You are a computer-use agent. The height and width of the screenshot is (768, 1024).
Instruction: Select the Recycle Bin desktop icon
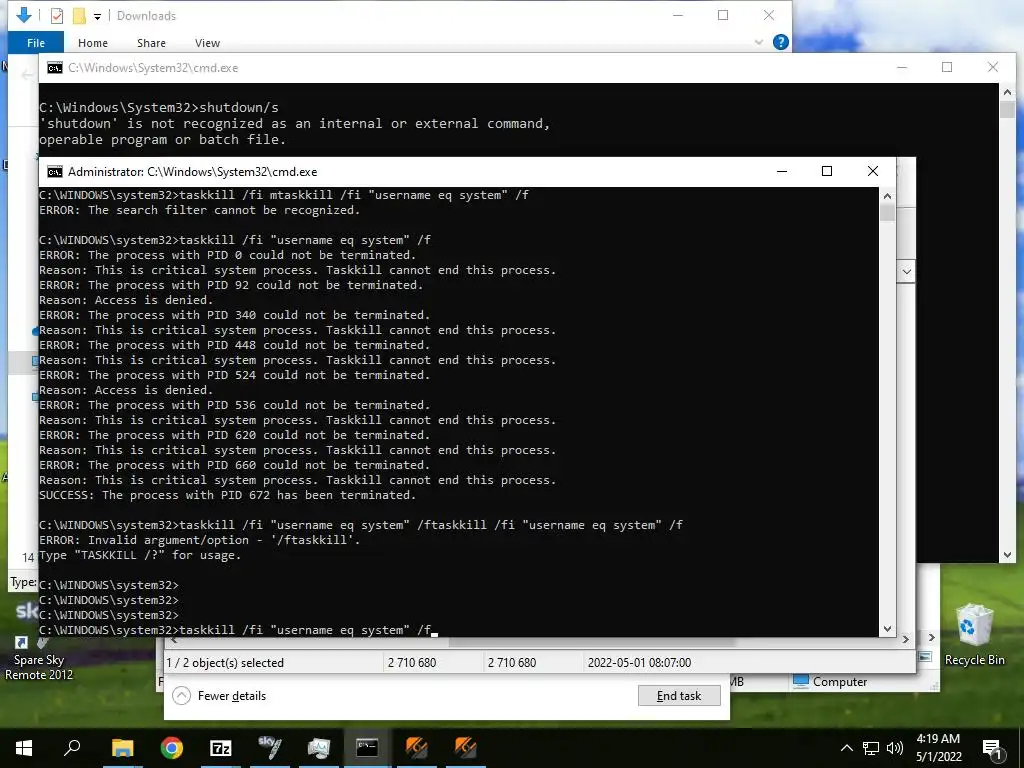coord(974,635)
